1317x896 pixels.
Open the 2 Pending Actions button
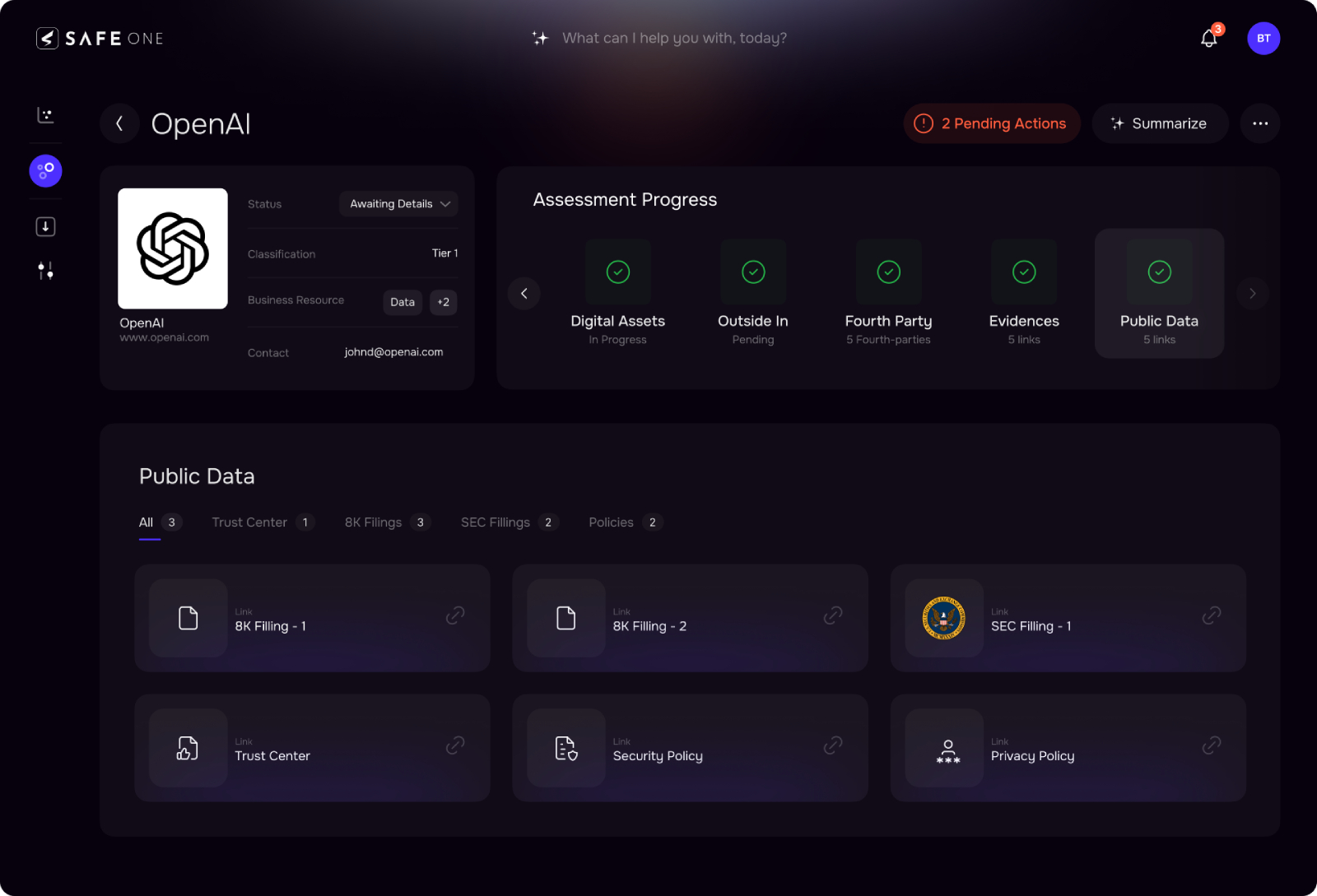(x=992, y=123)
